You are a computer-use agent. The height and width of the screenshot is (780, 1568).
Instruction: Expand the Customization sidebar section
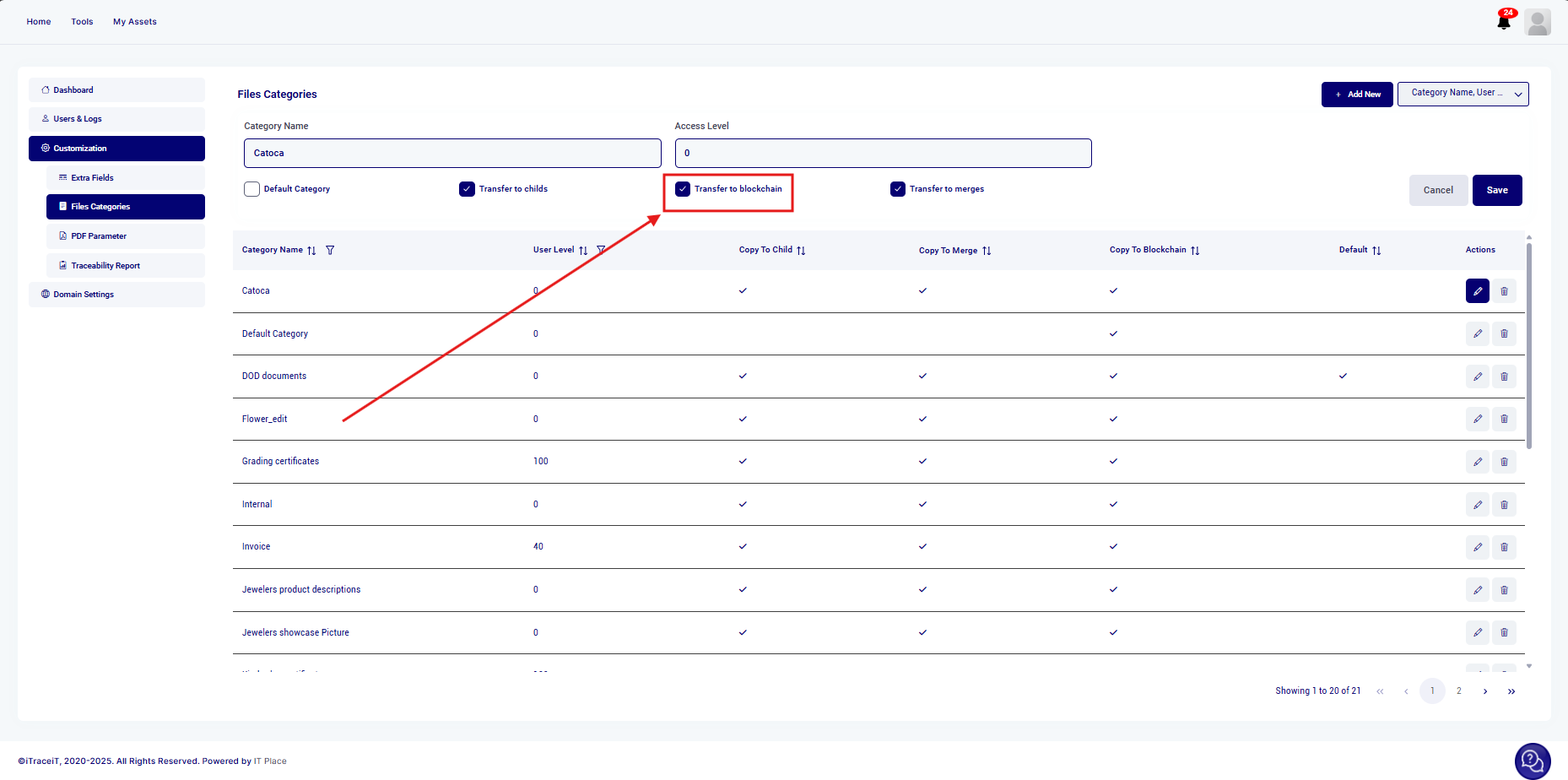tap(116, 149)
